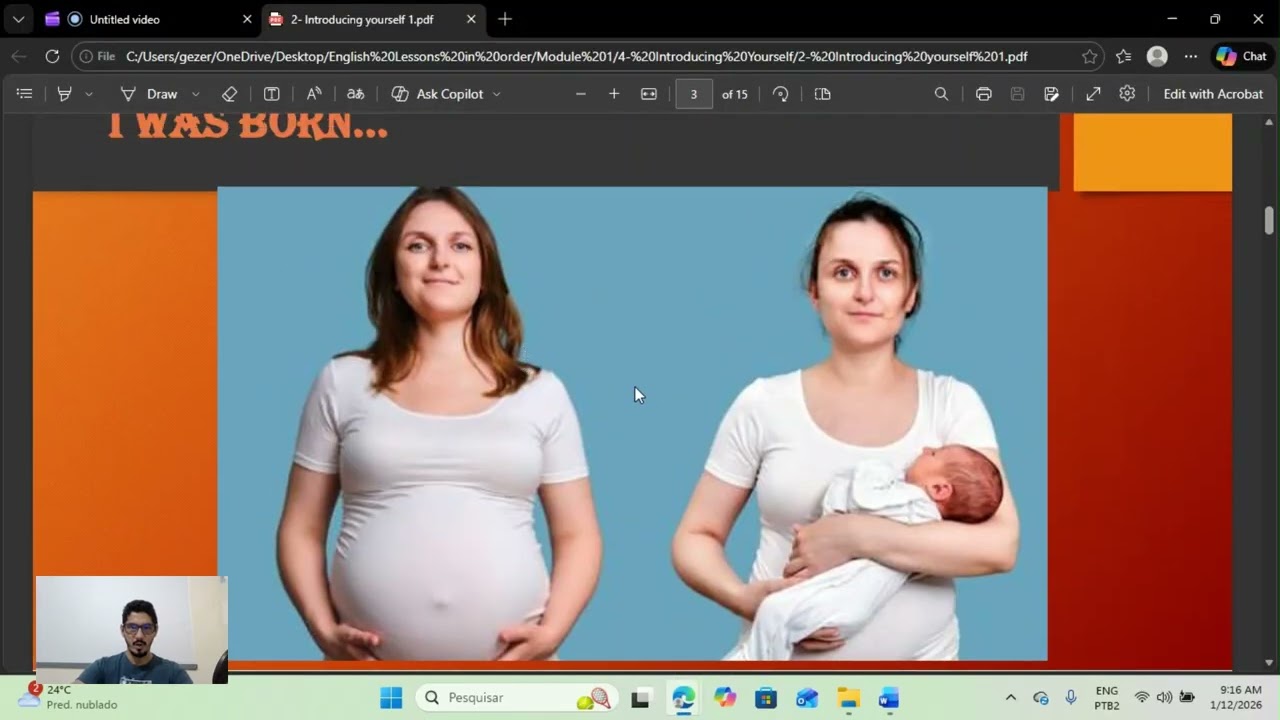This screenshot has width=1280, height=720.
Task: Expand highlight color options arrow
Action: [x=89, y=94]
